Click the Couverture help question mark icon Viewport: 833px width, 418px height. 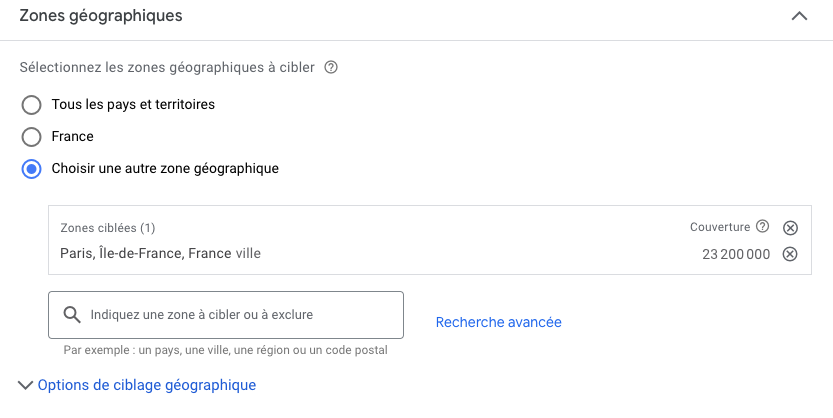point(763,227)
